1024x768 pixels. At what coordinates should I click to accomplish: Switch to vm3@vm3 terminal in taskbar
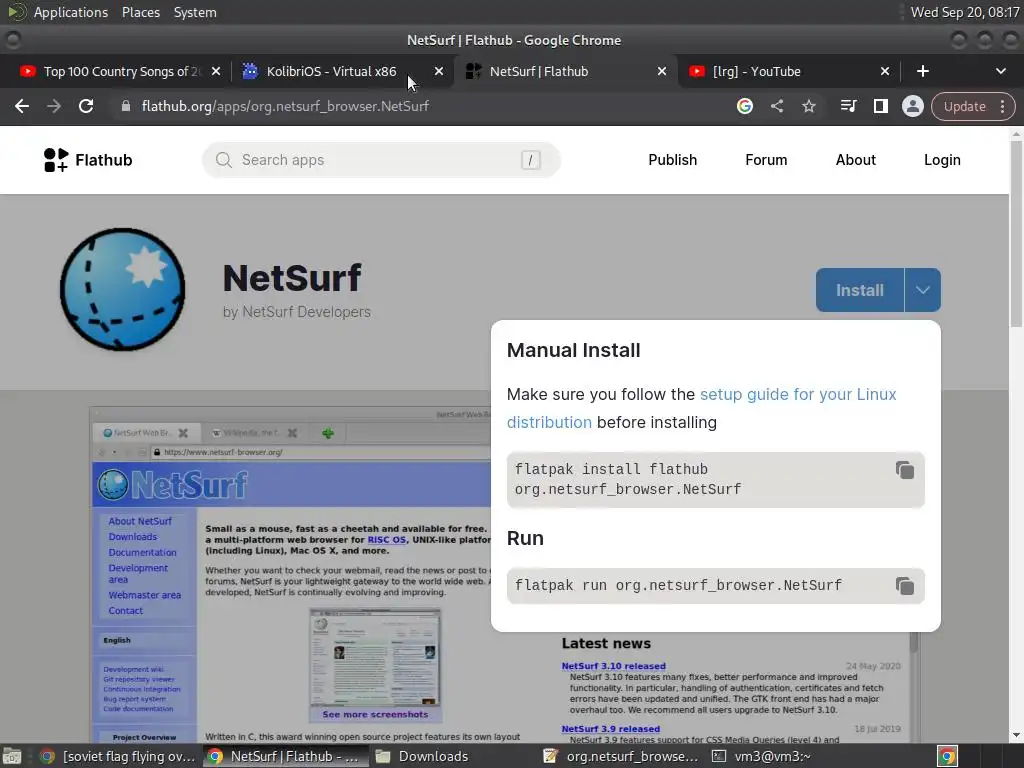pos(762,756)
